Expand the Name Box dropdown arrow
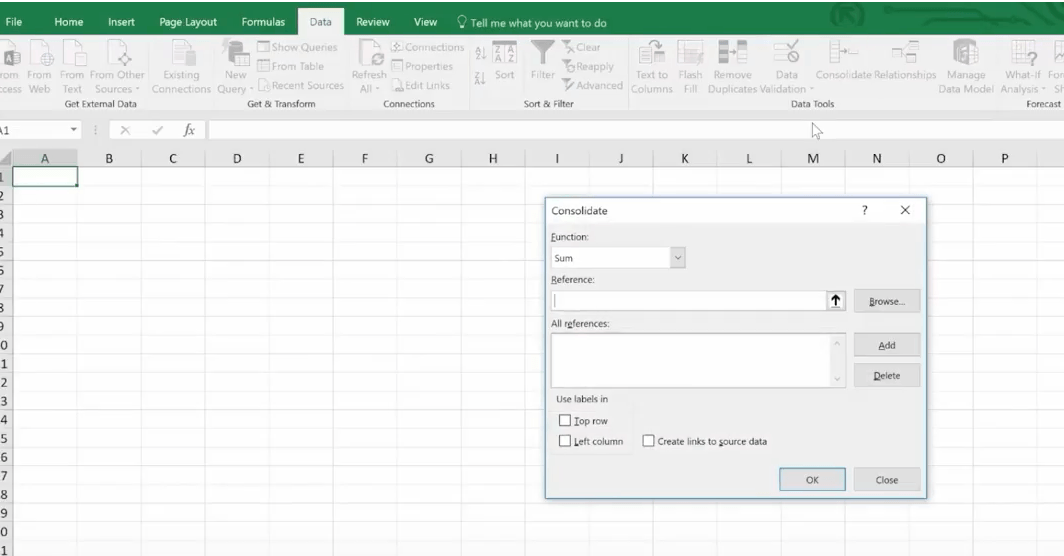 [74, 131]
